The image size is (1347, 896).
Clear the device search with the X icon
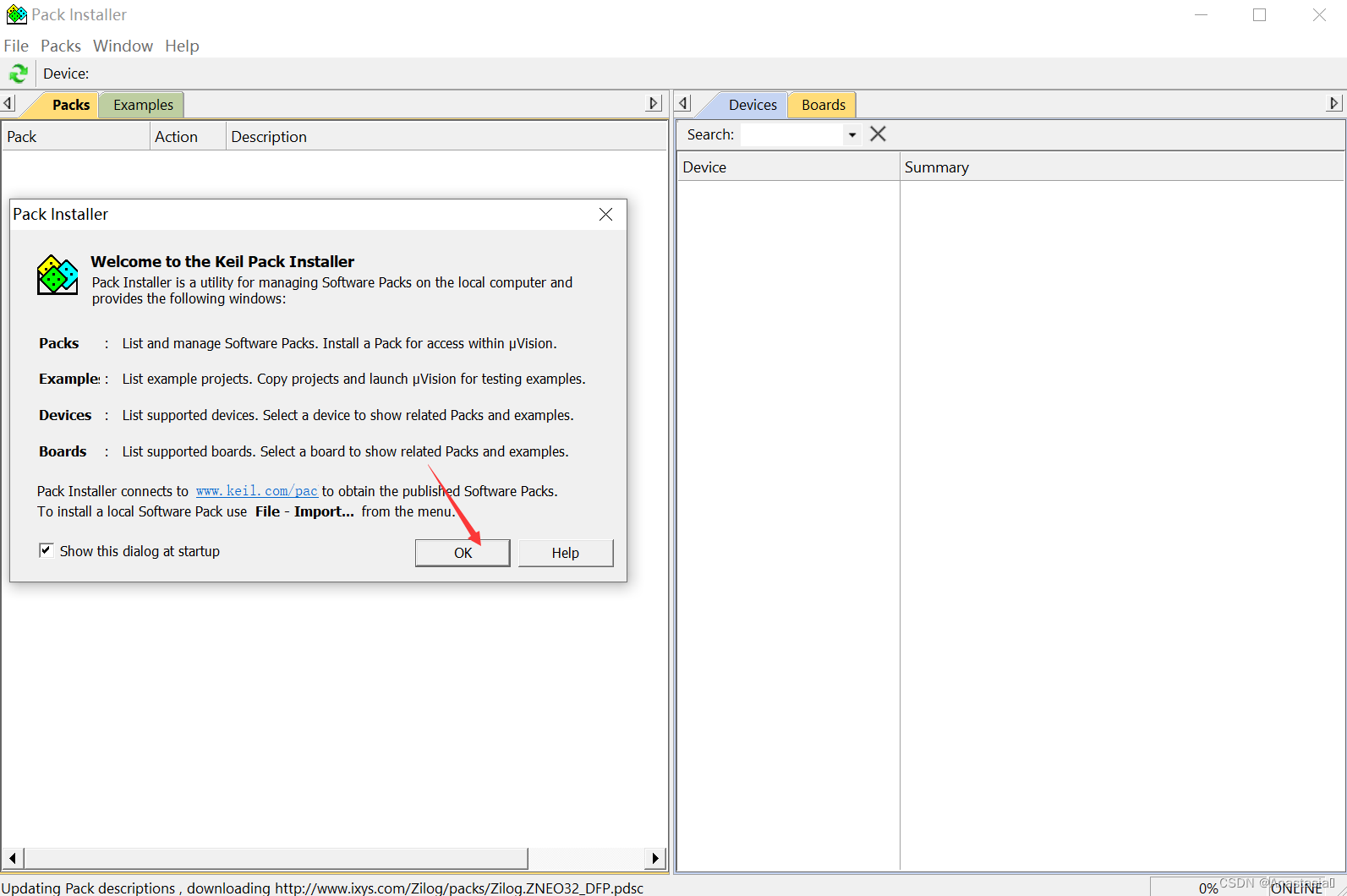[x=878, y=134]
